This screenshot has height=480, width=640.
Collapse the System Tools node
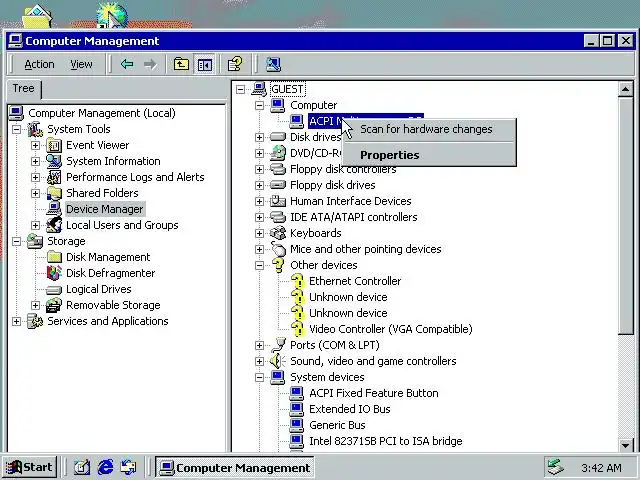coord(16,129)
